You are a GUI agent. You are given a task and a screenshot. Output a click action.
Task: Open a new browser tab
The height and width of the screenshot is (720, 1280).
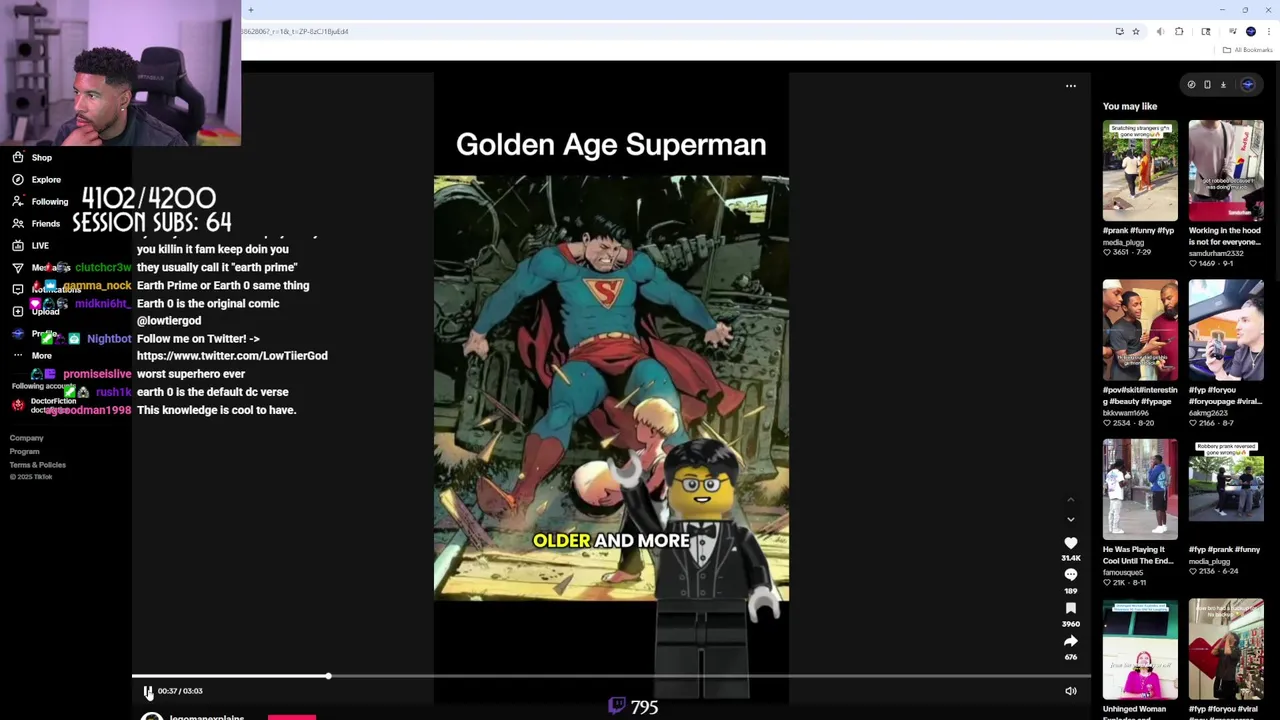pyautogui.click(x=251, y=10)
